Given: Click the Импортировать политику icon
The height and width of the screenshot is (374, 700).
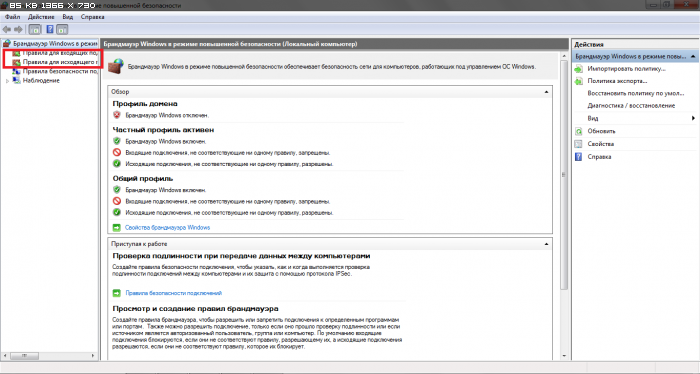Looking at the screenshot, I should point(579,69).
